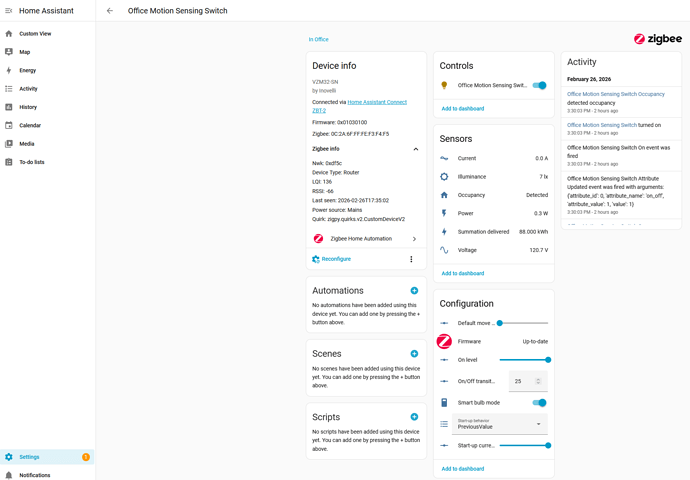Toggle the sidebar hamburger menu icon
The width and height of the screenshot is (690, 480).
point(9,11)
